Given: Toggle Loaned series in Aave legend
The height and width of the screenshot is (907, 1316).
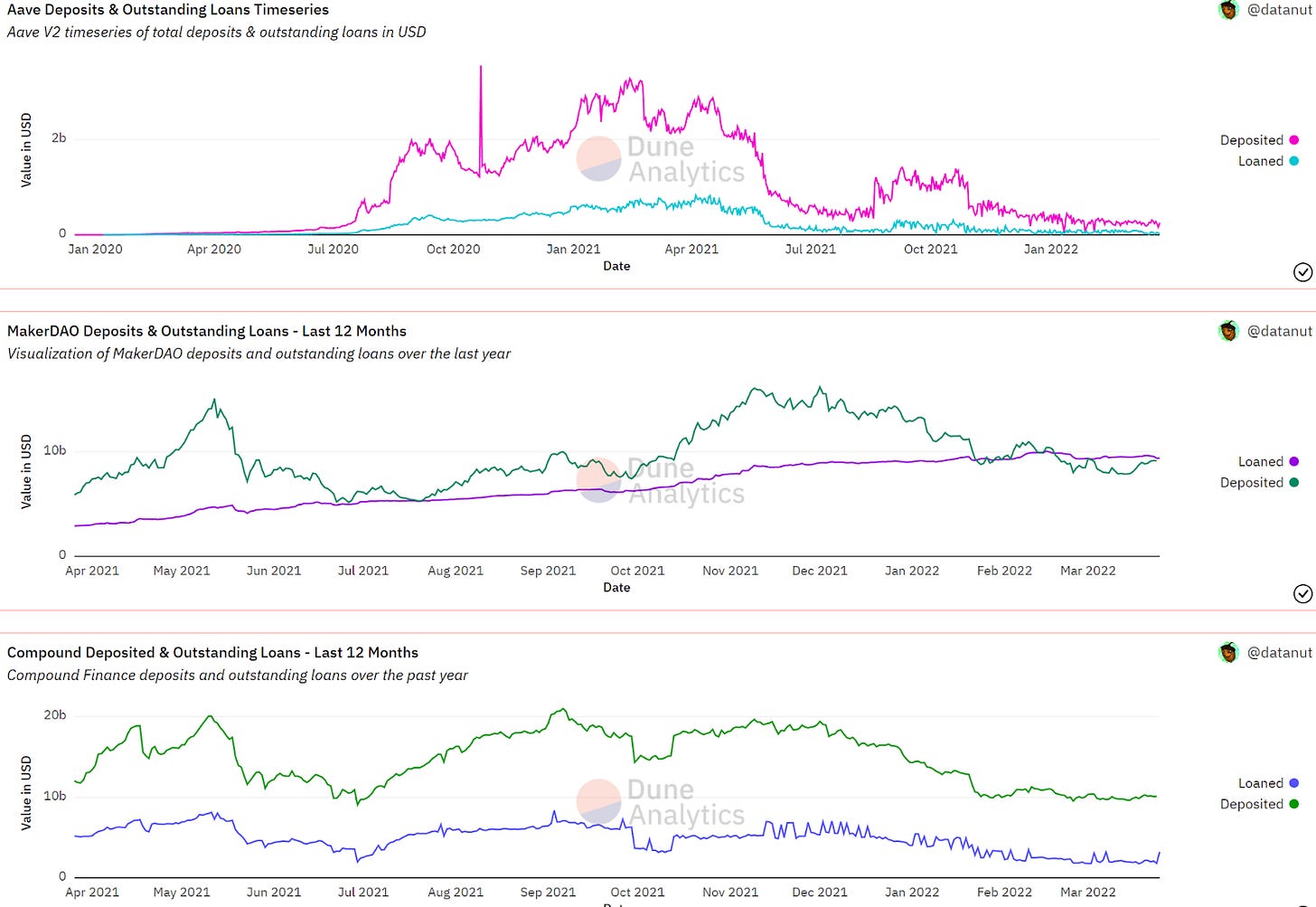Looking at the screenshot, I should 1268,161.
